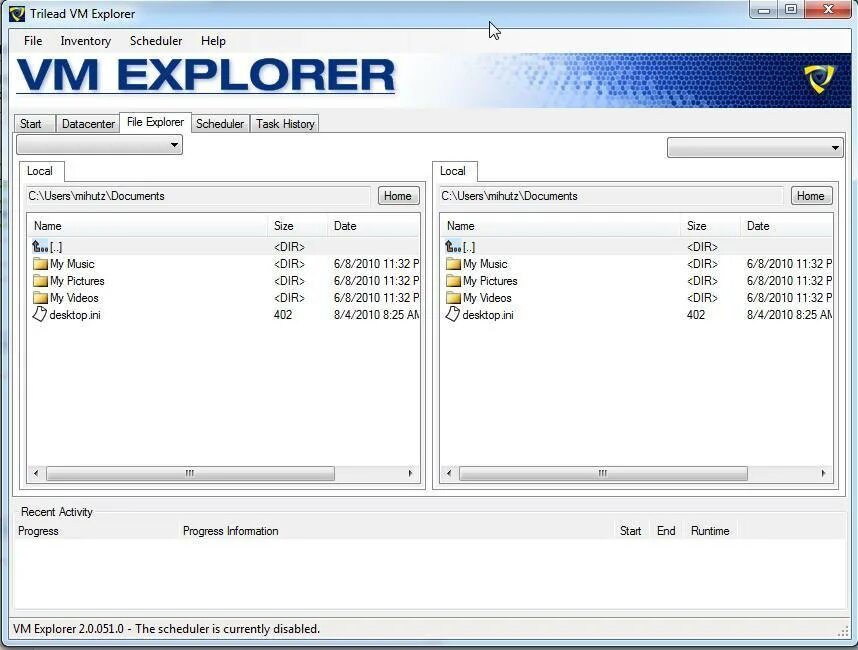This screenshot has width=858, height=650.
Task: Click the status bar version text
Action: (166, 629)
